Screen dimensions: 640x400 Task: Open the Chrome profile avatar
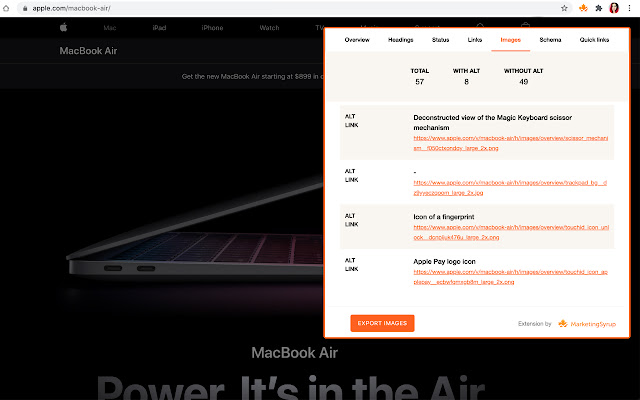point(614,8)
